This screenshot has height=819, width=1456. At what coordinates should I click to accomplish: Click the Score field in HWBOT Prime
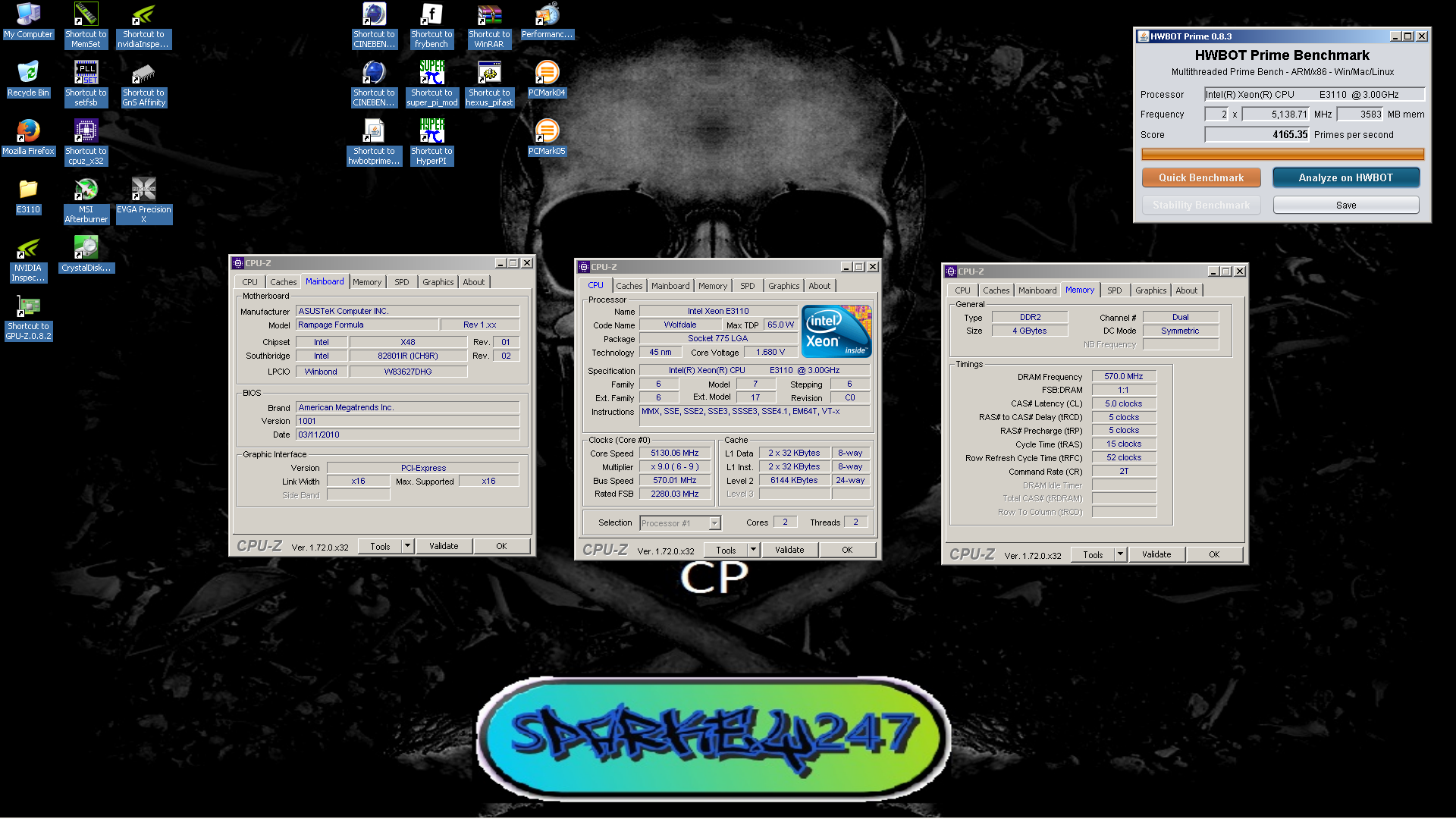click(x=1257, y=135)
